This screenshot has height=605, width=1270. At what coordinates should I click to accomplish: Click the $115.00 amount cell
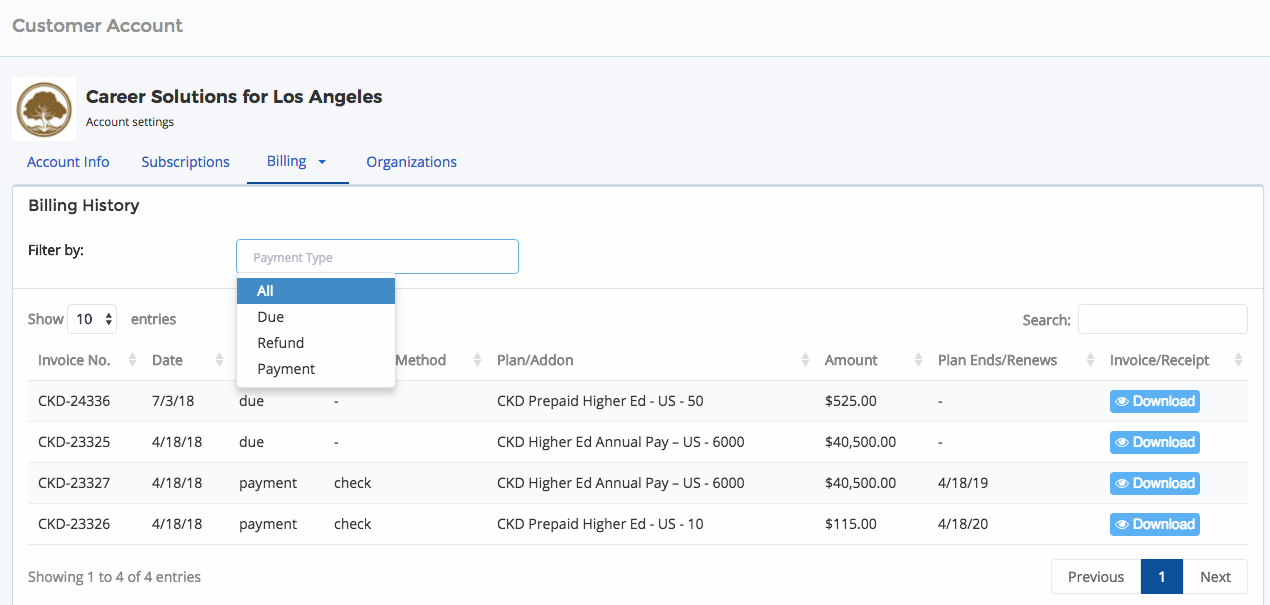851,524
